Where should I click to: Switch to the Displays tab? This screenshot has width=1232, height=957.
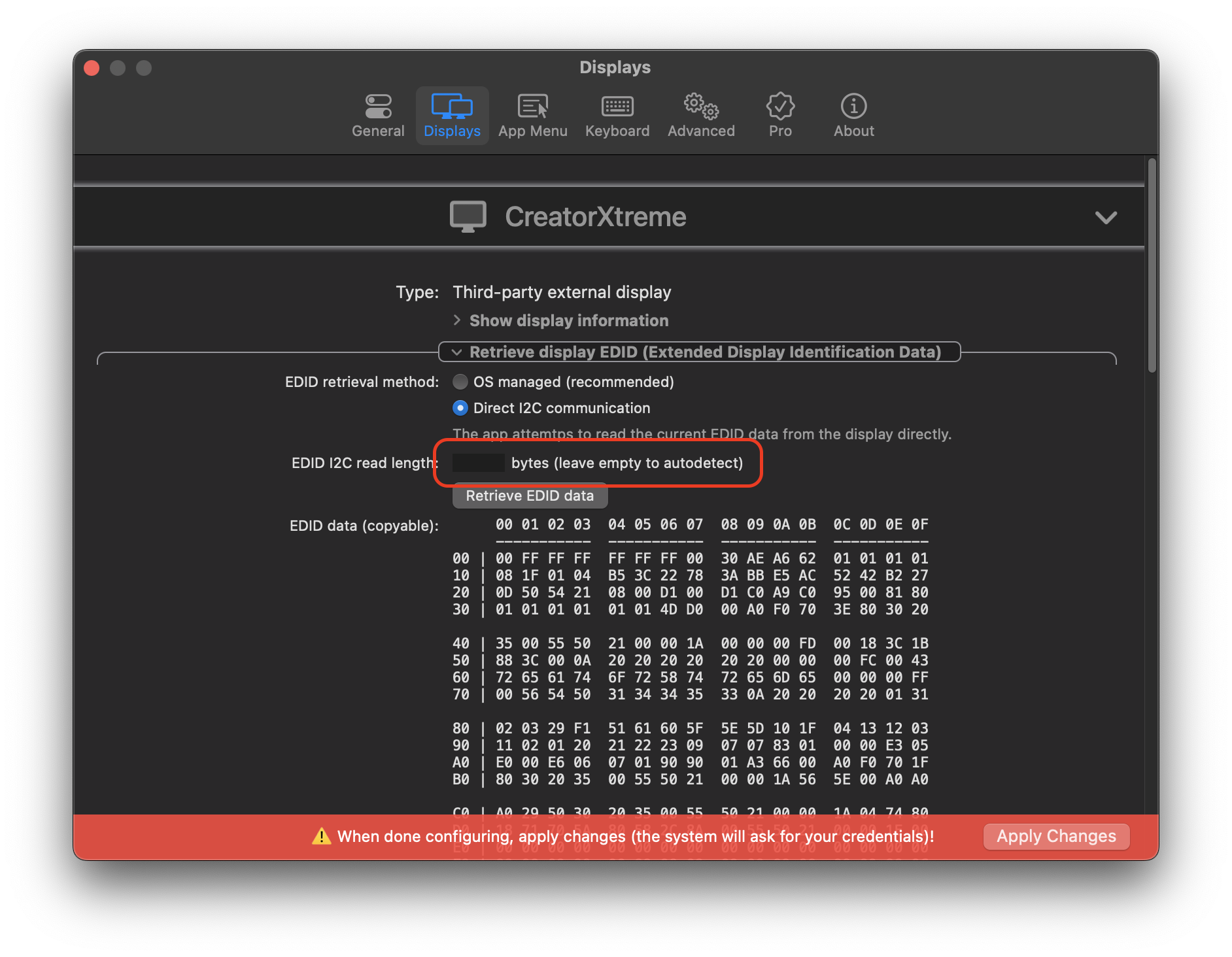452,116
